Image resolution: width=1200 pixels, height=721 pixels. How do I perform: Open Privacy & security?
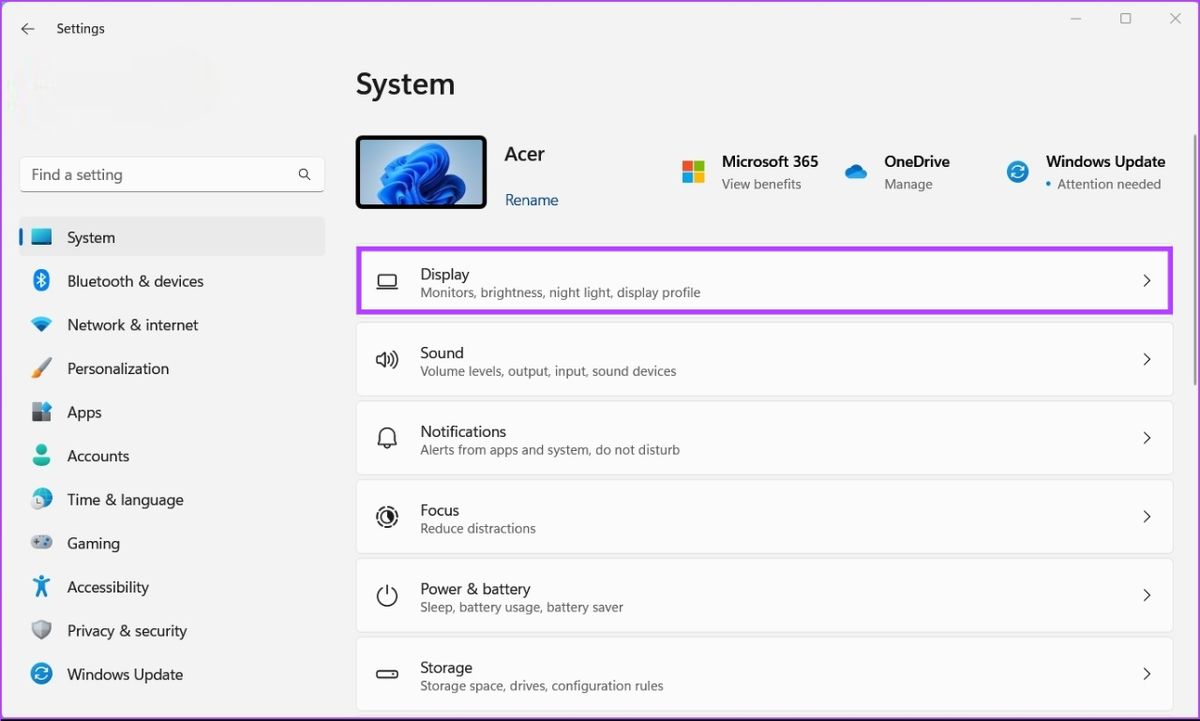172,630
